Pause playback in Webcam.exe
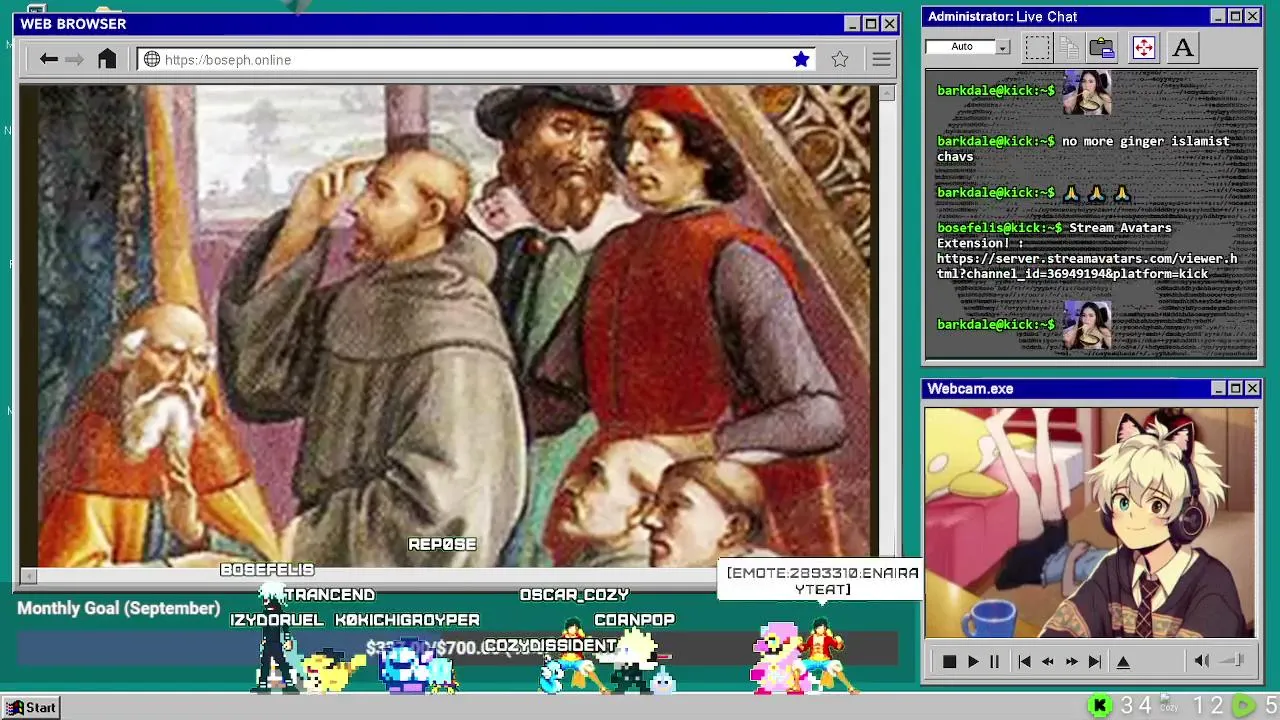Viewport: 1280px width, 720px height. 994,661
